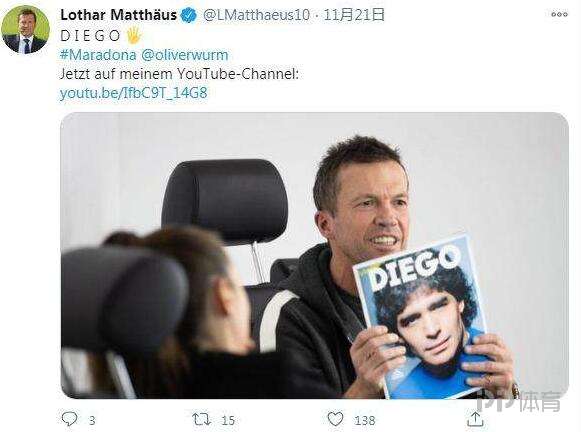Like the tweet with the heart icon
Screen dimensions: 581x432
click(335, 419)
